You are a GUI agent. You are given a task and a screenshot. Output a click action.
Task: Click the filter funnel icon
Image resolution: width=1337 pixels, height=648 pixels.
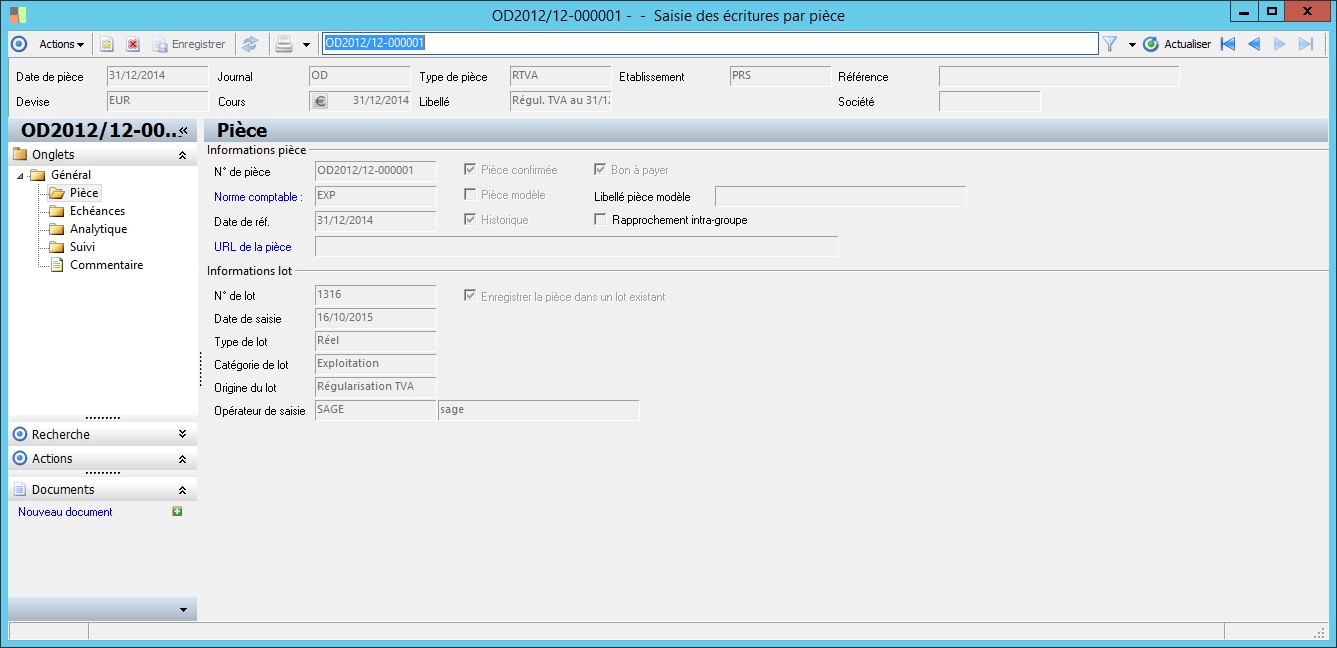click(1110, 44)
